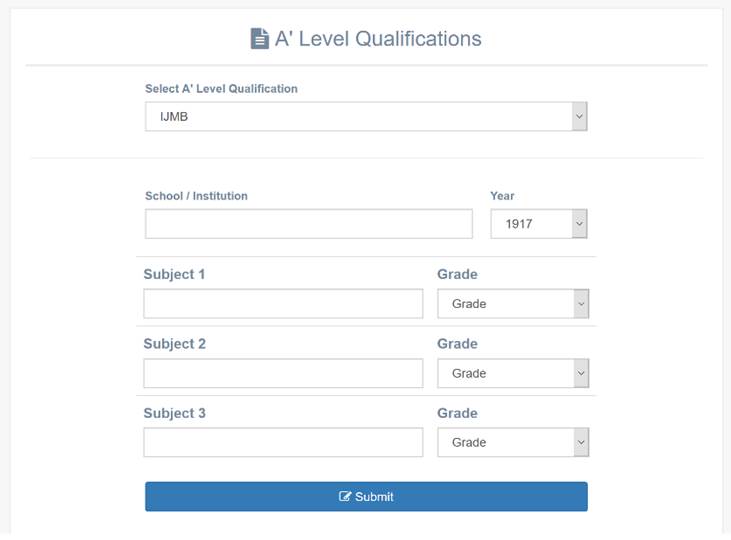The height and width of the screenshot is (540, 731).
Task: Activate the Subject 3 text field
Action: 283,442
